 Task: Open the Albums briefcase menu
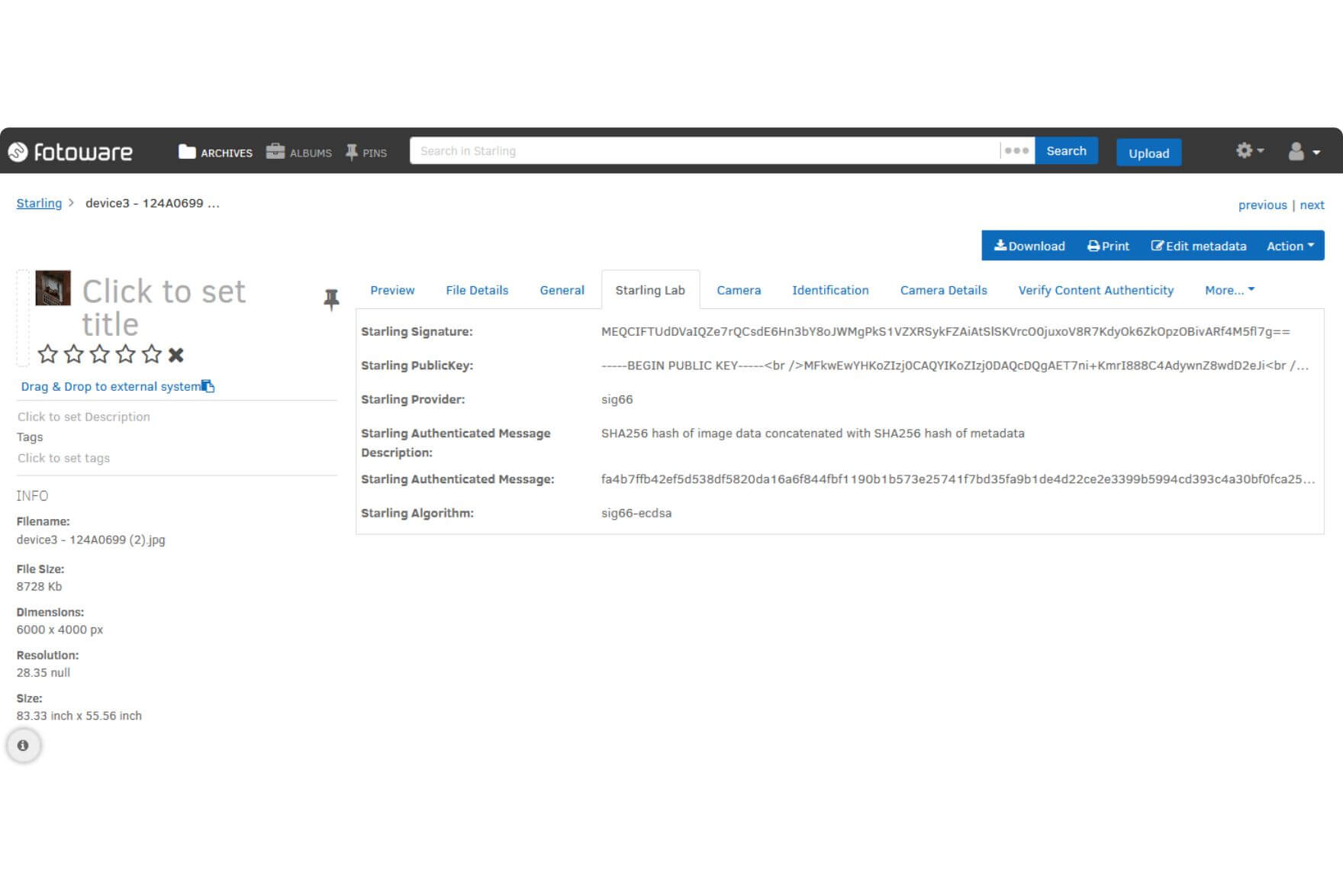[298, 152]
